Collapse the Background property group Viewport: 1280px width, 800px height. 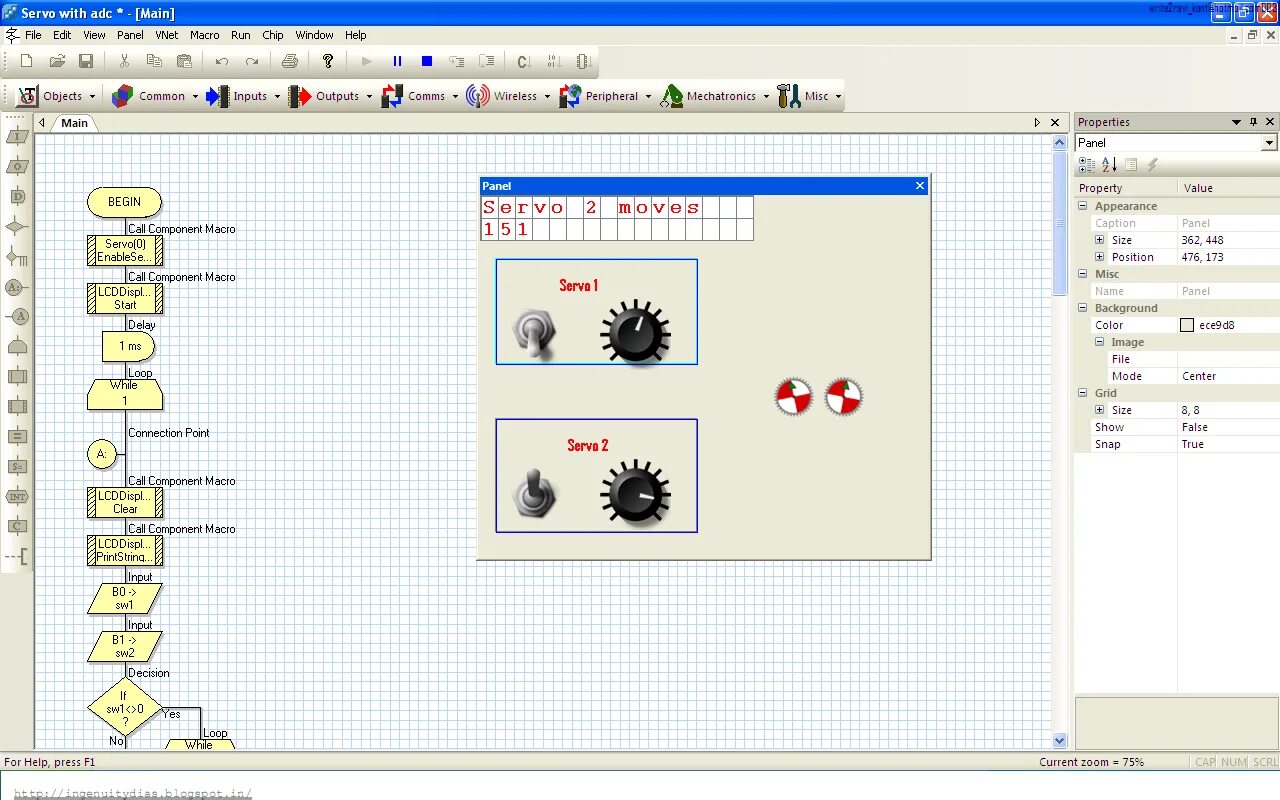(x=1082, y=308)
